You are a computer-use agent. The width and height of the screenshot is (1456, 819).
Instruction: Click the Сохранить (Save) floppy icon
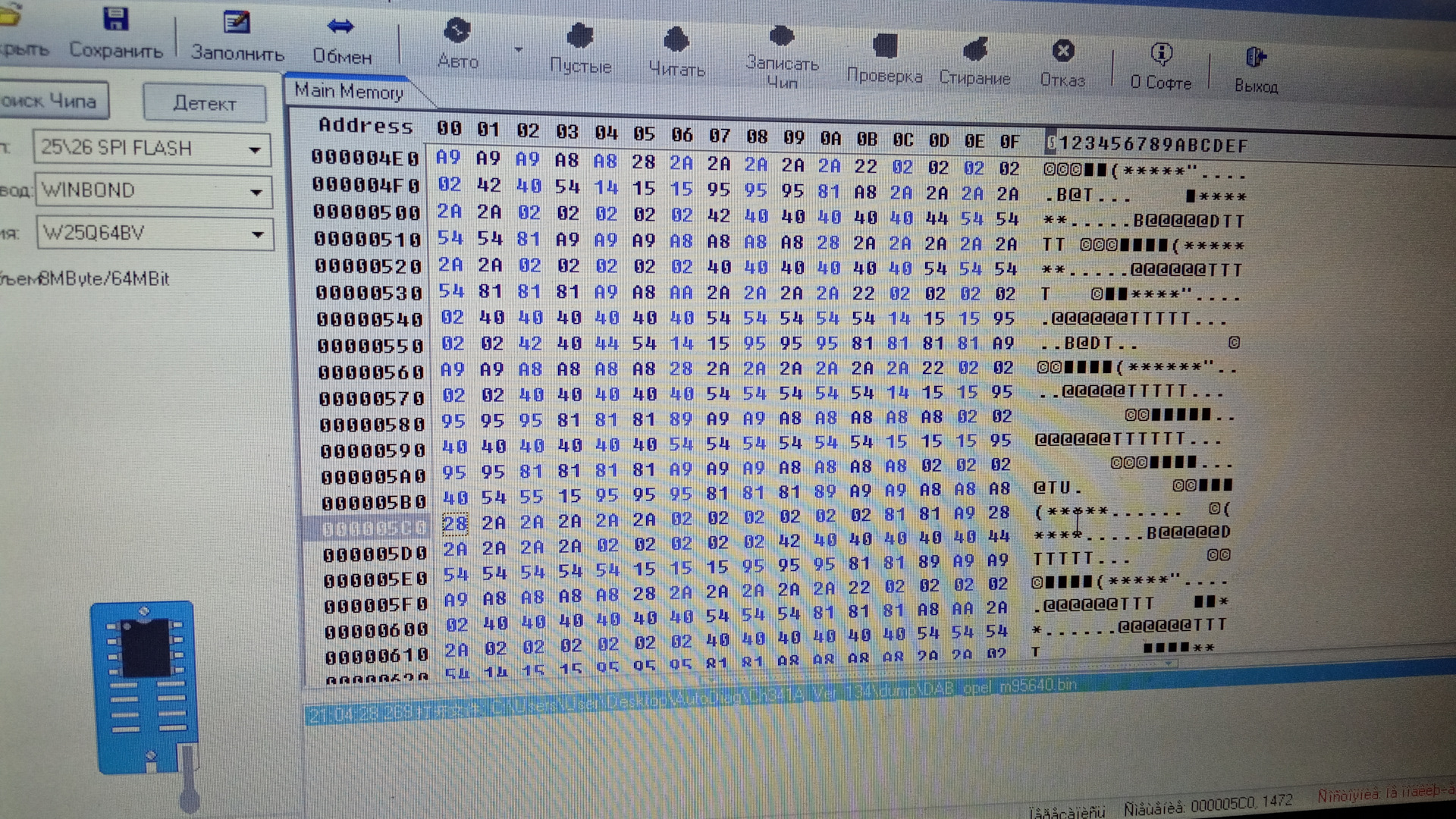[115, 20]
